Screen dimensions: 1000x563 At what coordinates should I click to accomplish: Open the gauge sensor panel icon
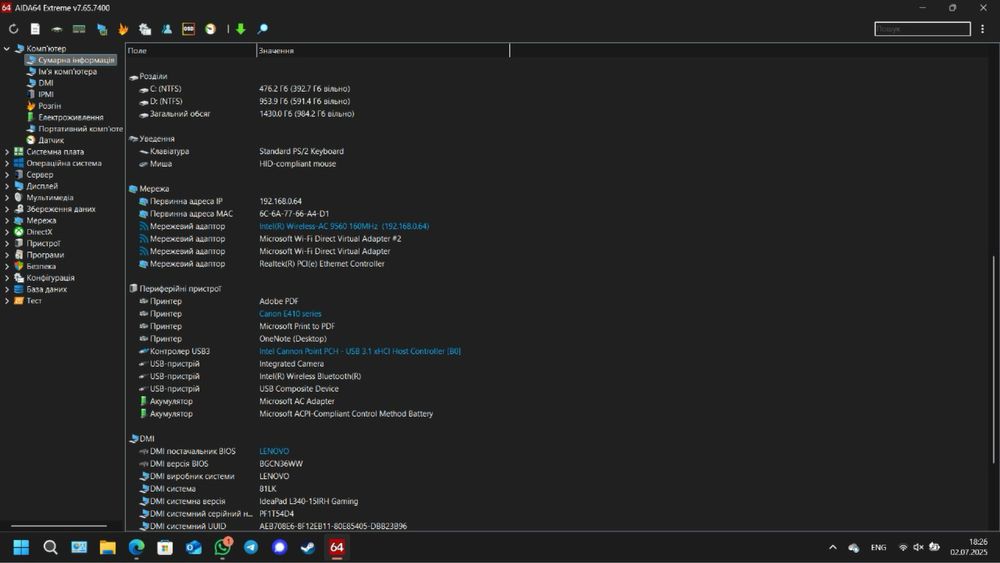[210, 29]
